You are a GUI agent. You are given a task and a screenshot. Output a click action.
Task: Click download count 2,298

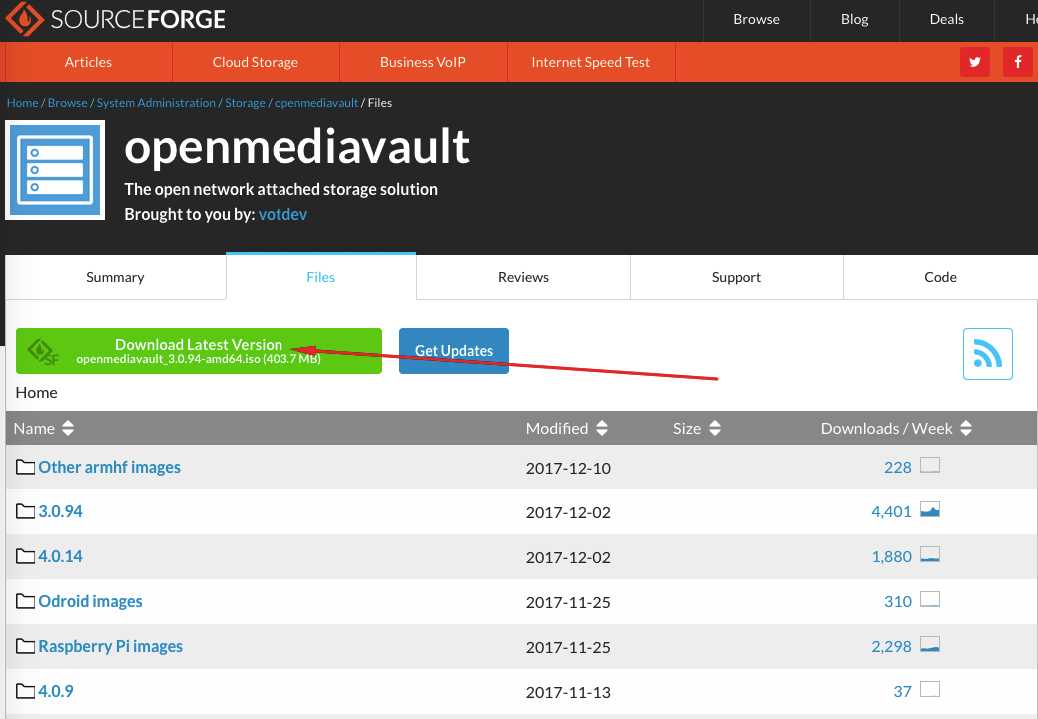891,646
